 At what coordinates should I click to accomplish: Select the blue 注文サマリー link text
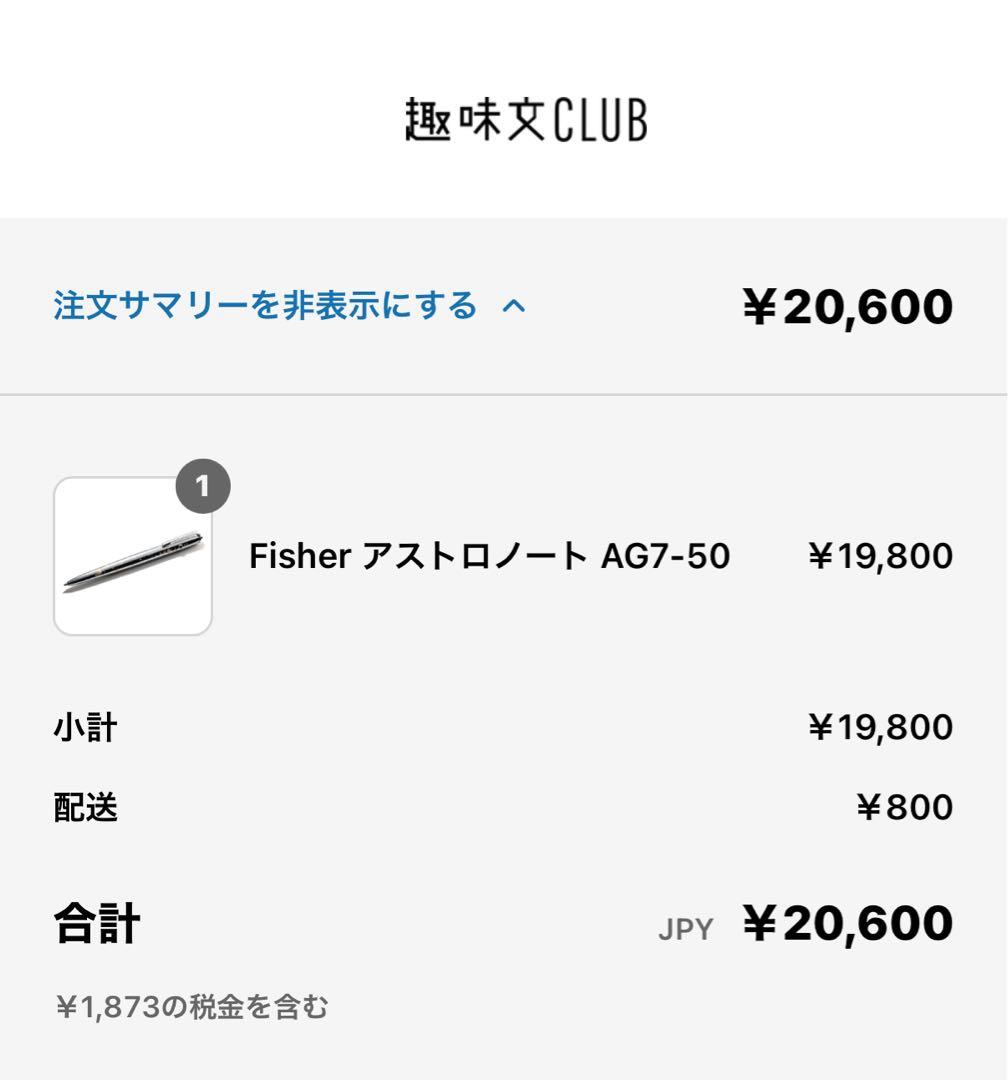coord(265,307)
